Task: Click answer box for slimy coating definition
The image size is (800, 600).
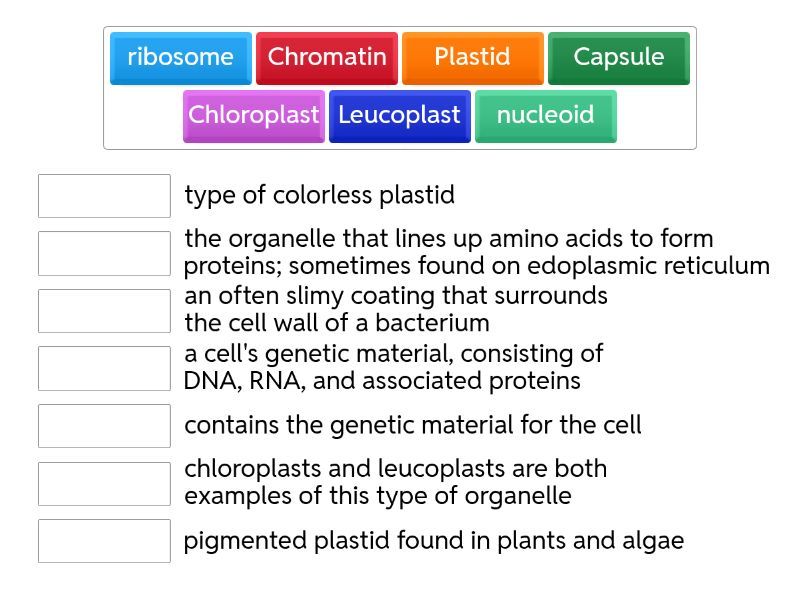Action: tap(104, 311)
